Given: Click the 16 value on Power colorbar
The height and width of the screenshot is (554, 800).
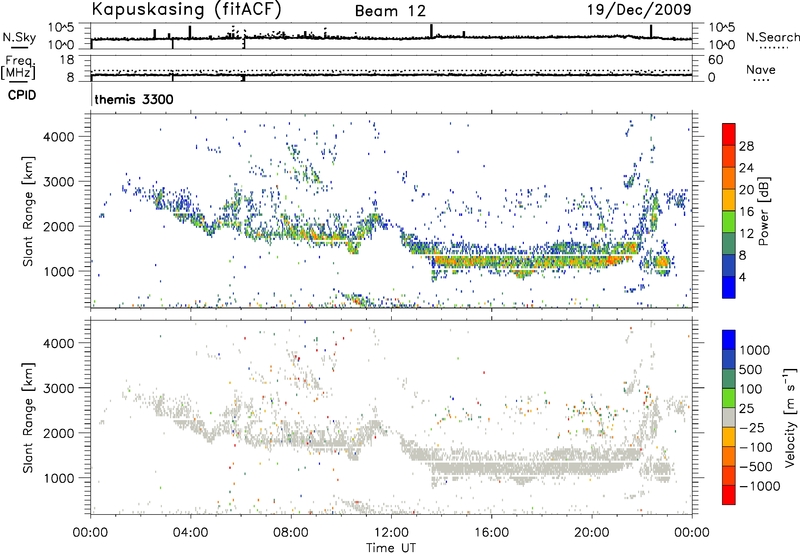Looking at the screenshot, I should coord(746,212).
